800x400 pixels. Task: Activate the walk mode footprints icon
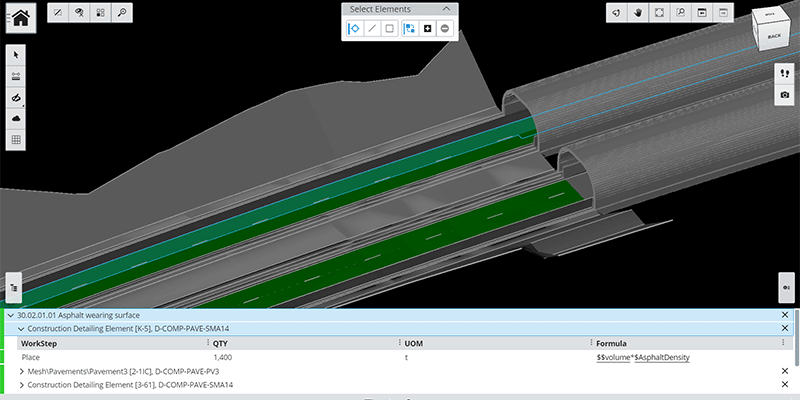[785, 73]
